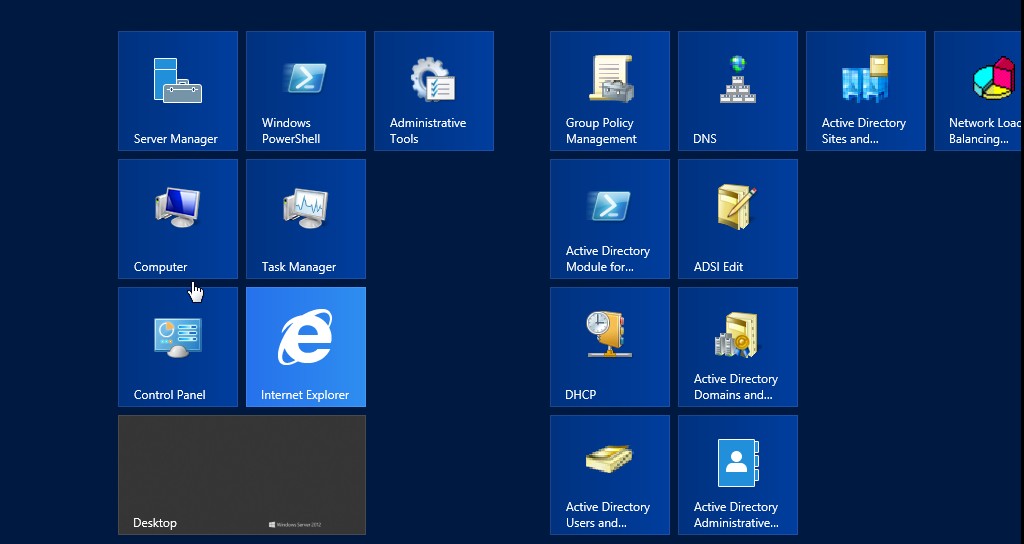Launch Active Directory Module for PowerShell tile
This screenshot has height=544, width=1024.
pyautogui.click(x=610, y=219)
